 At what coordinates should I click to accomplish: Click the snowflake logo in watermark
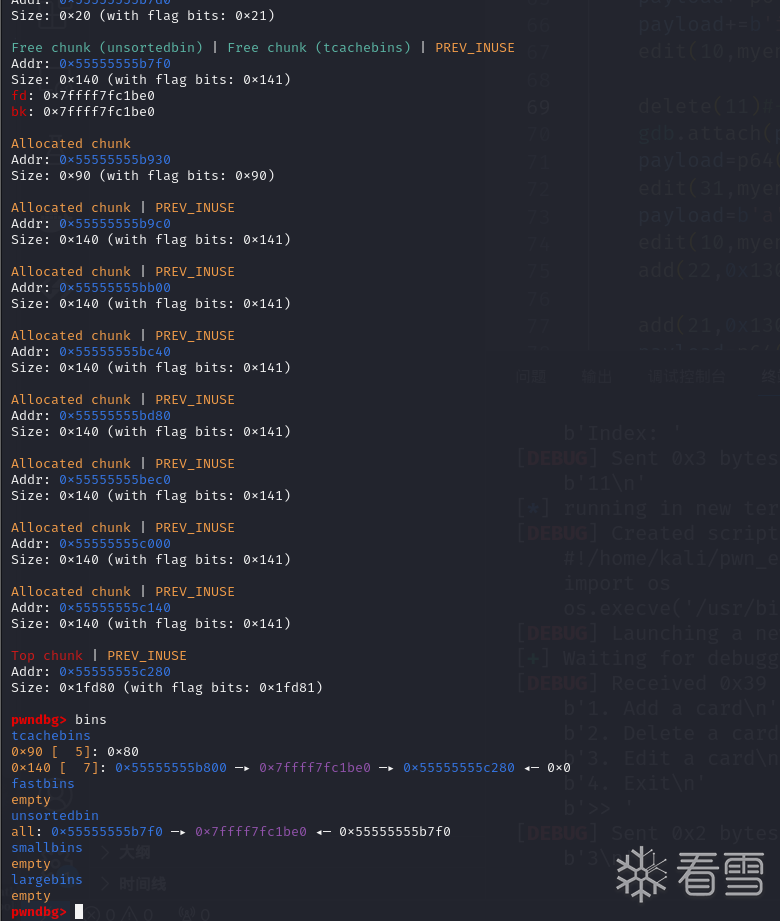click(x=641, y=874)
